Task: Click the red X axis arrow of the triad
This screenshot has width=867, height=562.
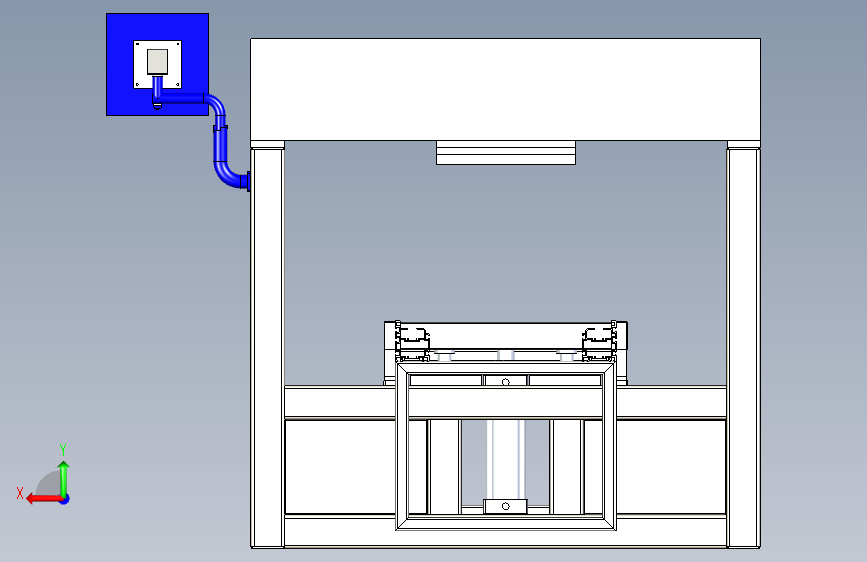Action: 43,499
